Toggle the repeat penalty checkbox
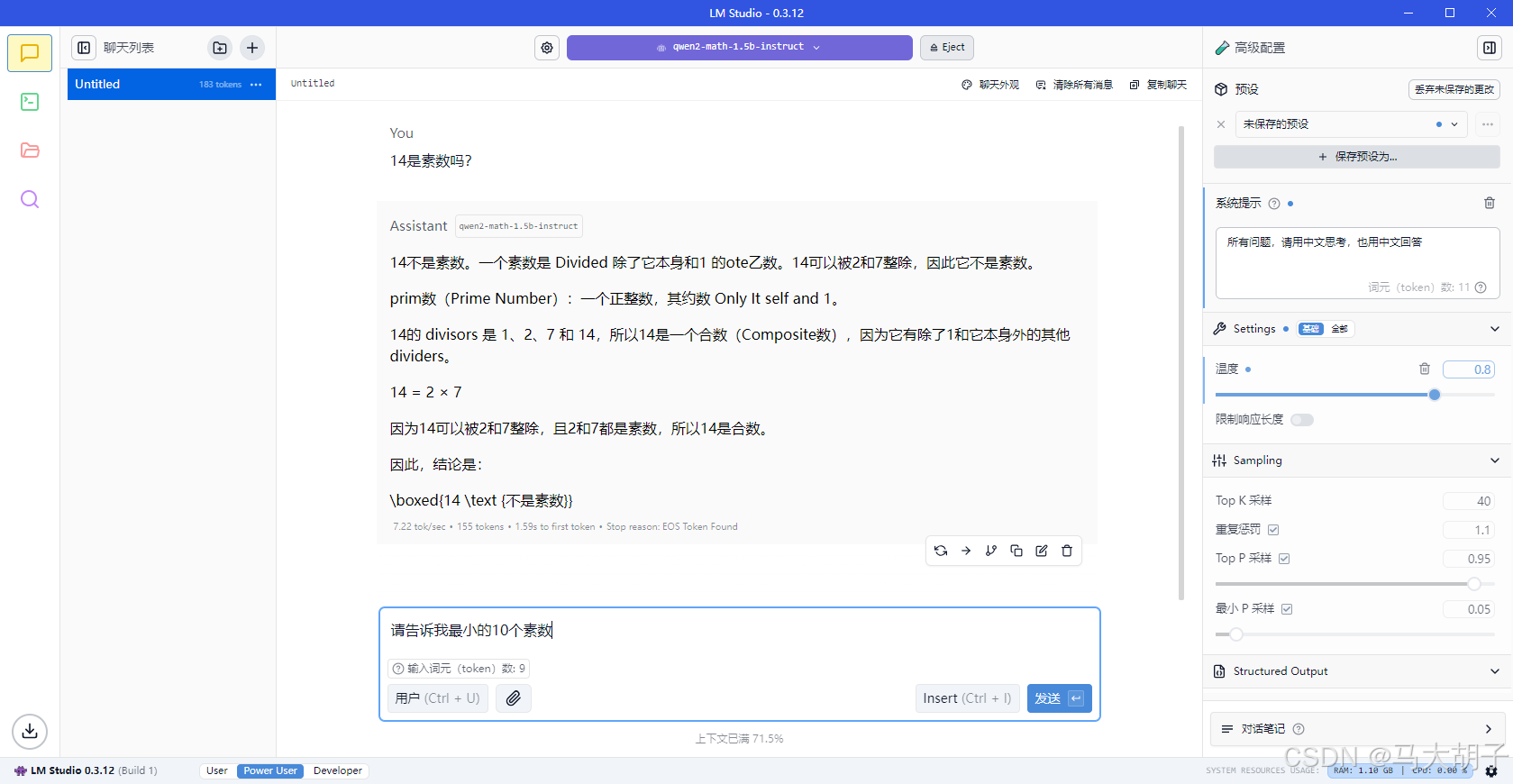This screenshot has height=784, width=1513. click(1273, 530)
